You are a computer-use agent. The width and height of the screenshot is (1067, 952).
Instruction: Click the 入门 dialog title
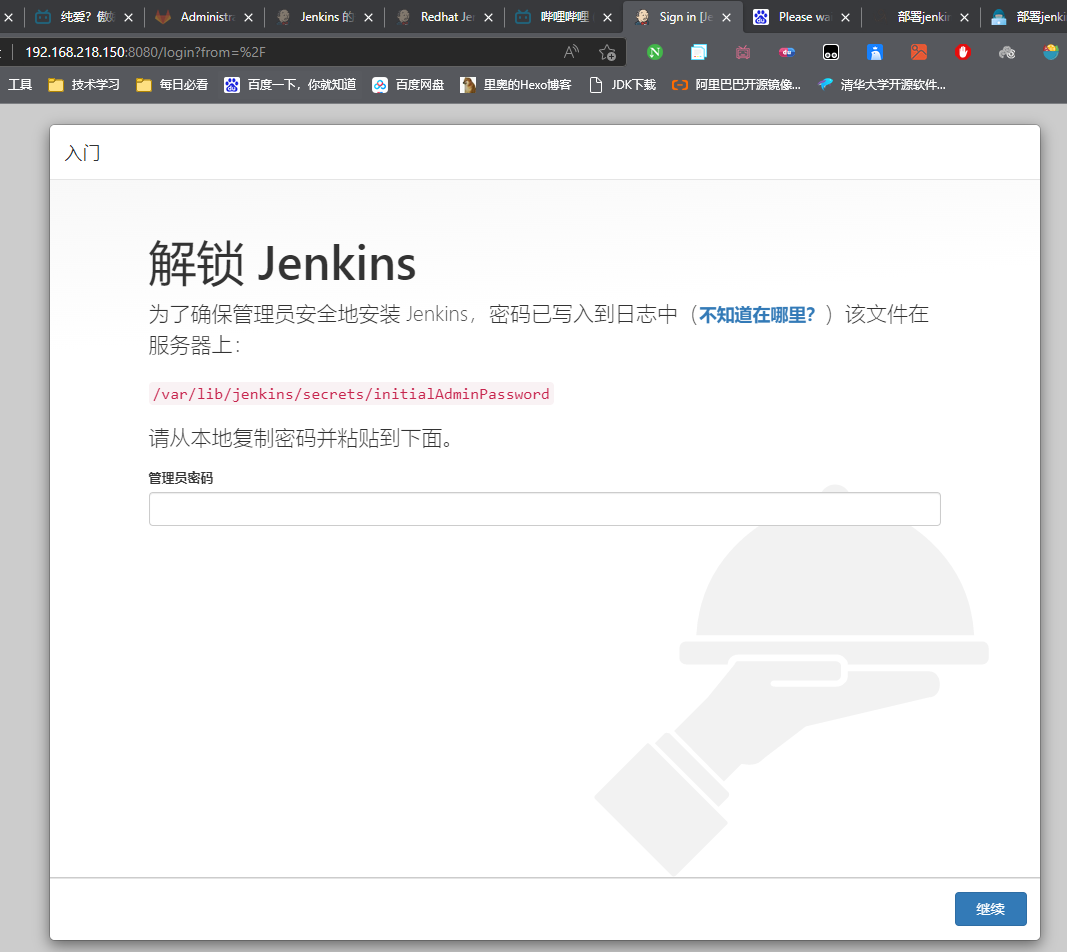pos(82,152)
